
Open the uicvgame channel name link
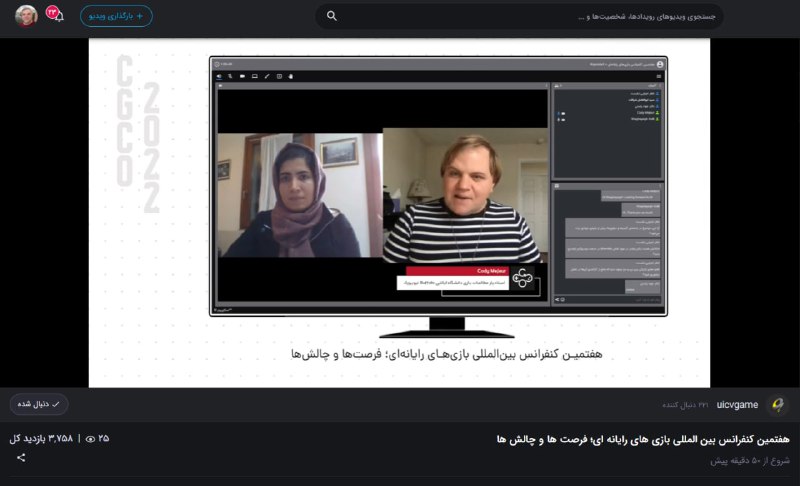pyautogui.click(x=737, y=405)
